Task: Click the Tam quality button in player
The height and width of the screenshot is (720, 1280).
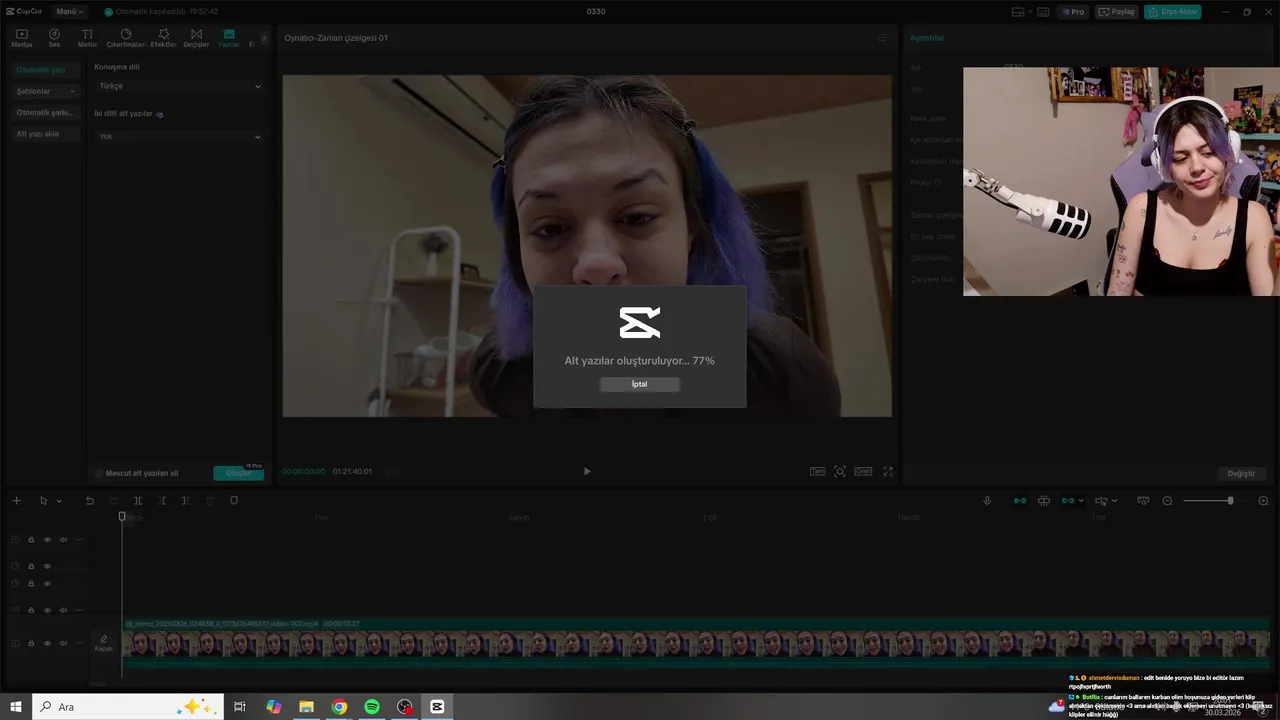Action: coord(817,471)
